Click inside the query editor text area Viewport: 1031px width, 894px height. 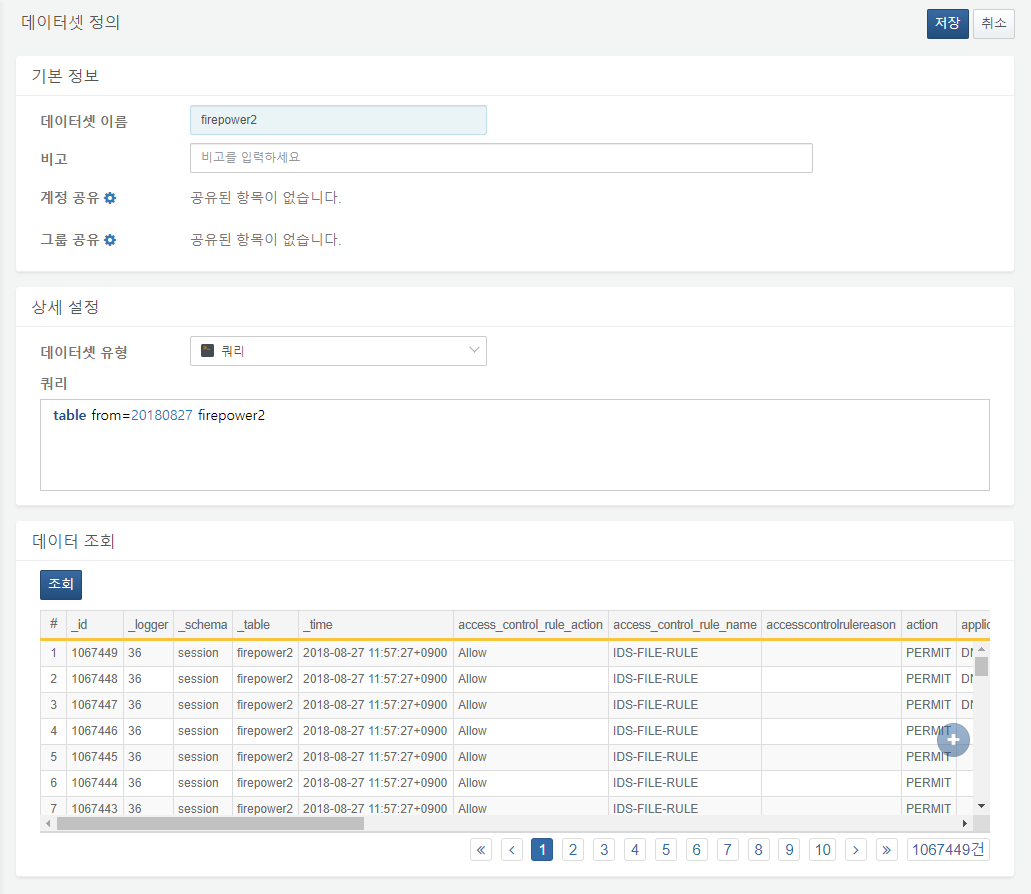pyautogui.click(x=515, y=445)
